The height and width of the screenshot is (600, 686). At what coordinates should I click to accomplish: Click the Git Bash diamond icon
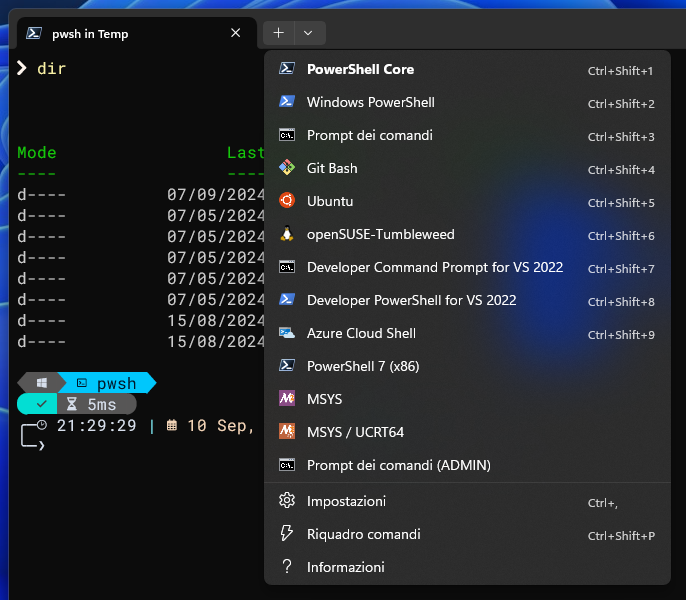287,168
